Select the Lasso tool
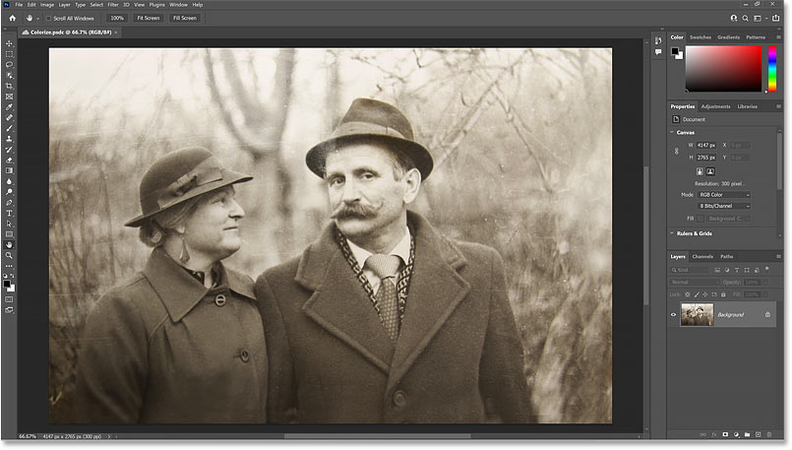 click(x=9, y=65)
